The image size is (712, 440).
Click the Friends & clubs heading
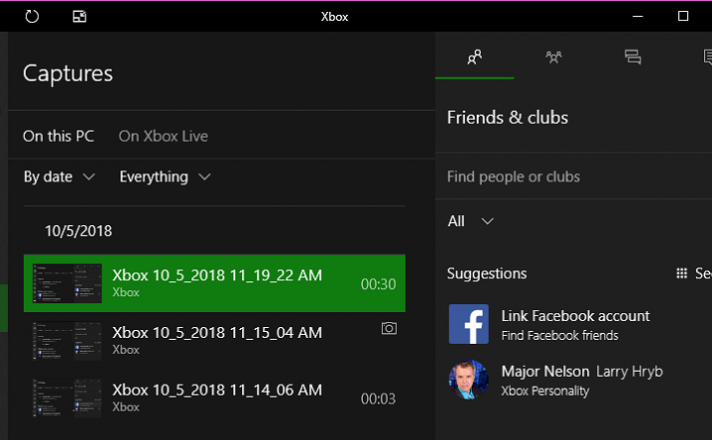coord(507,118)
